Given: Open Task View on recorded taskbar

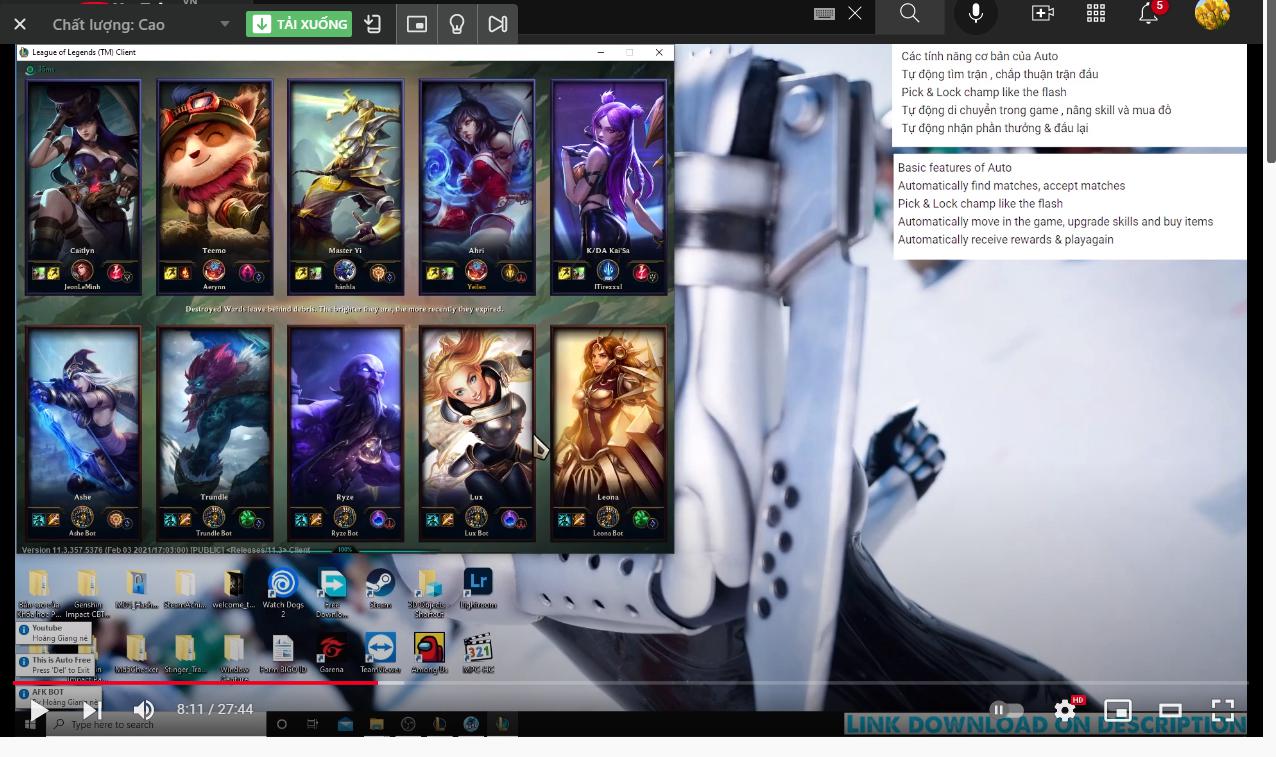Looking at the screenshot, I should [x=313, y=724].
